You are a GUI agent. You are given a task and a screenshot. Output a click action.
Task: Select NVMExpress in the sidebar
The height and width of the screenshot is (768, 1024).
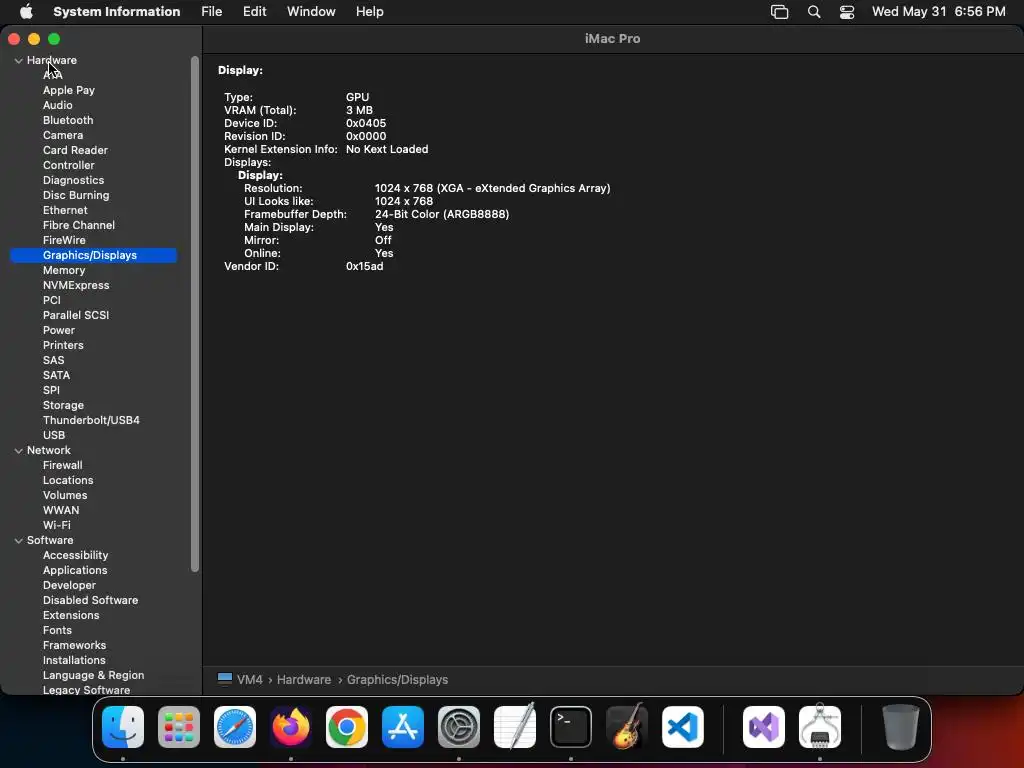76,285
